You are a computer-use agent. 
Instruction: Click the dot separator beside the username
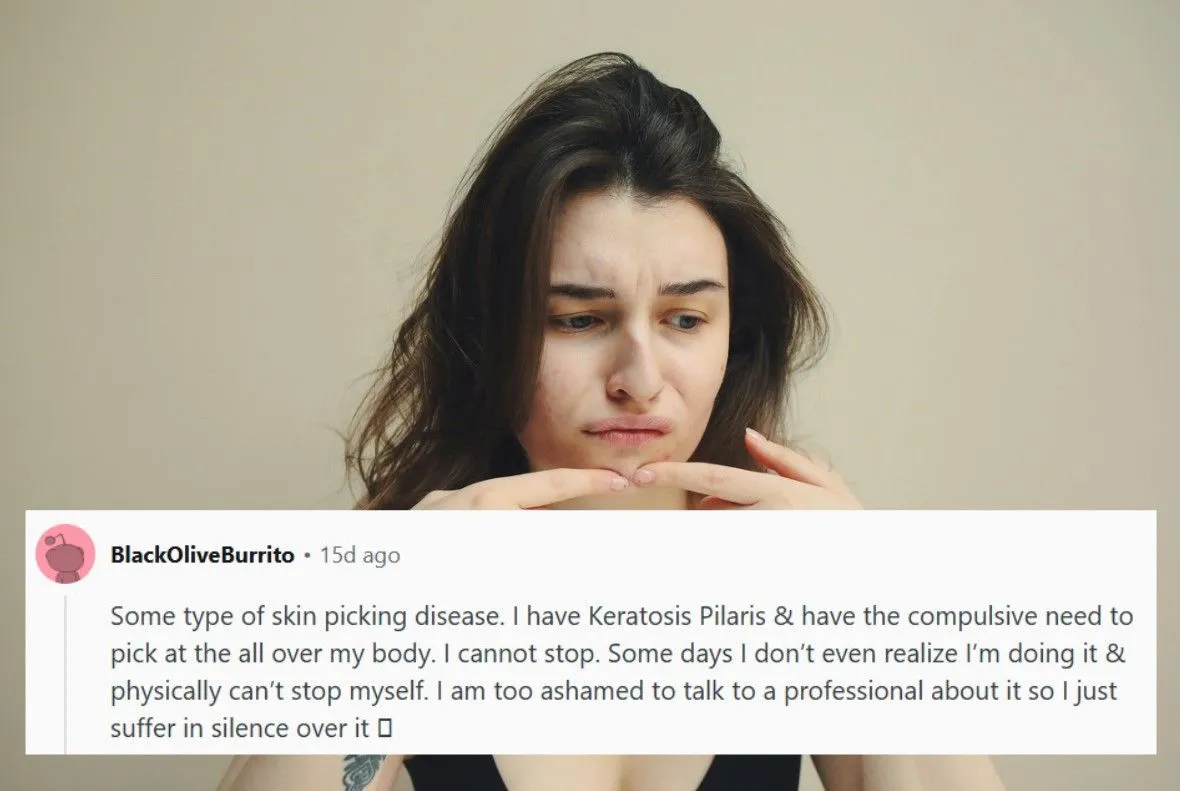click(x=307, y=555)
